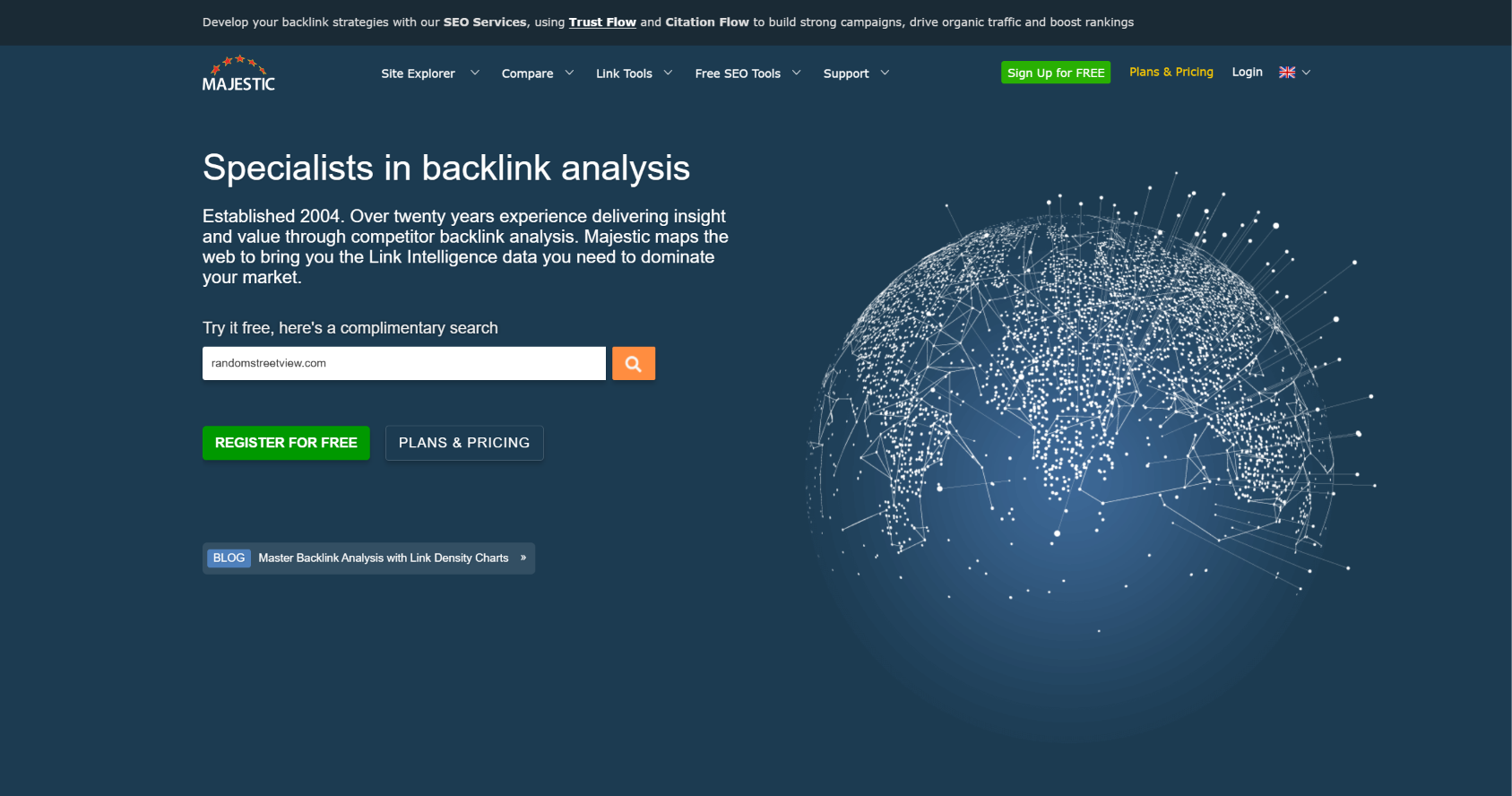Open the Free SEO Tools menu
The height and width of the screenshot is (796, 1512).
pos(738,74)
